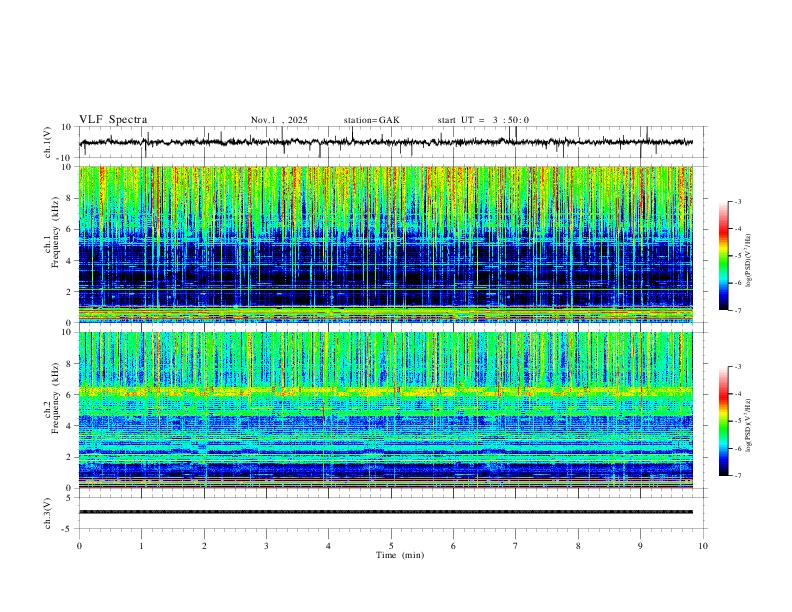Click the ch.1 voltage waveform trace
This screenshot has width=792, height=612.
[x=386, y=142]
